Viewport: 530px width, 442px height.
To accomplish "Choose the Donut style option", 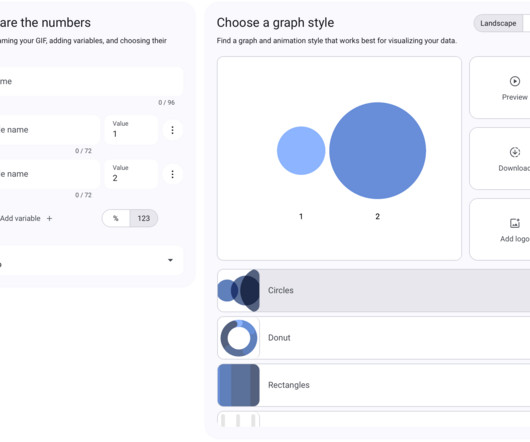I will pyautogui.click(x=374, y=338).
